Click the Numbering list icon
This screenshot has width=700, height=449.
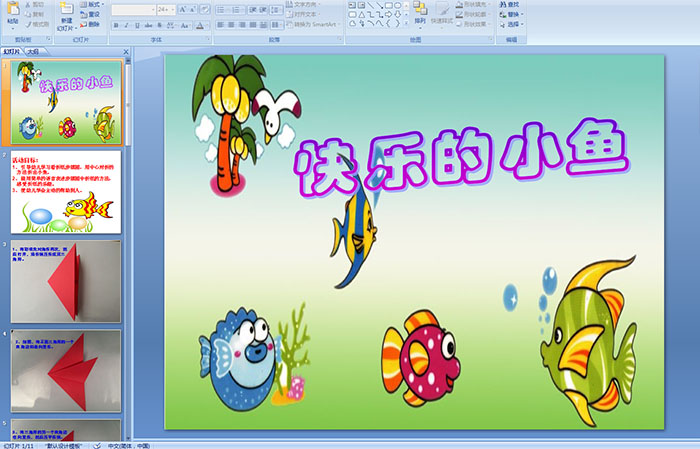pyautogui.click(x=237, y=9)
